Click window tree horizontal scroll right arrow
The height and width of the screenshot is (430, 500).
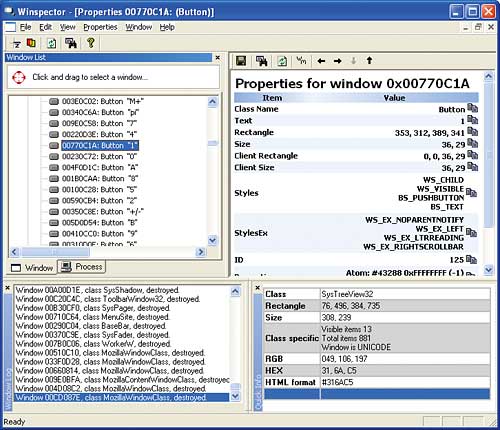(x=201, y=252)
